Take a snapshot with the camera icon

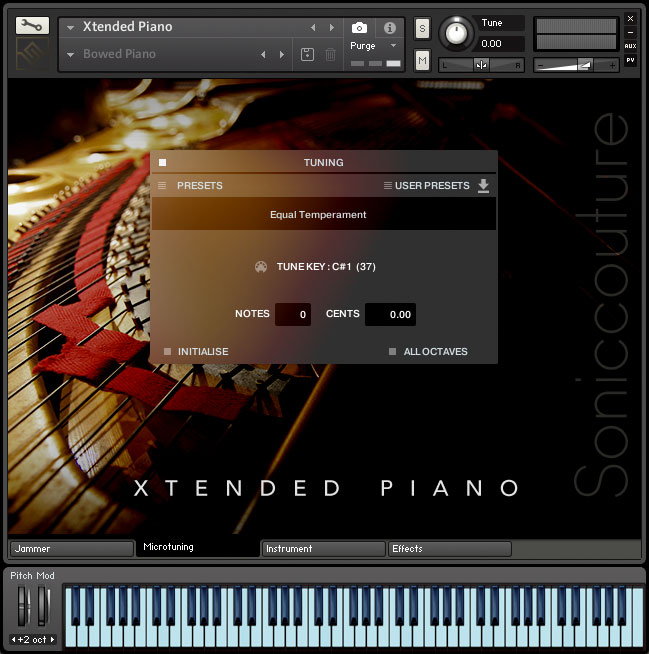[359, 28]
